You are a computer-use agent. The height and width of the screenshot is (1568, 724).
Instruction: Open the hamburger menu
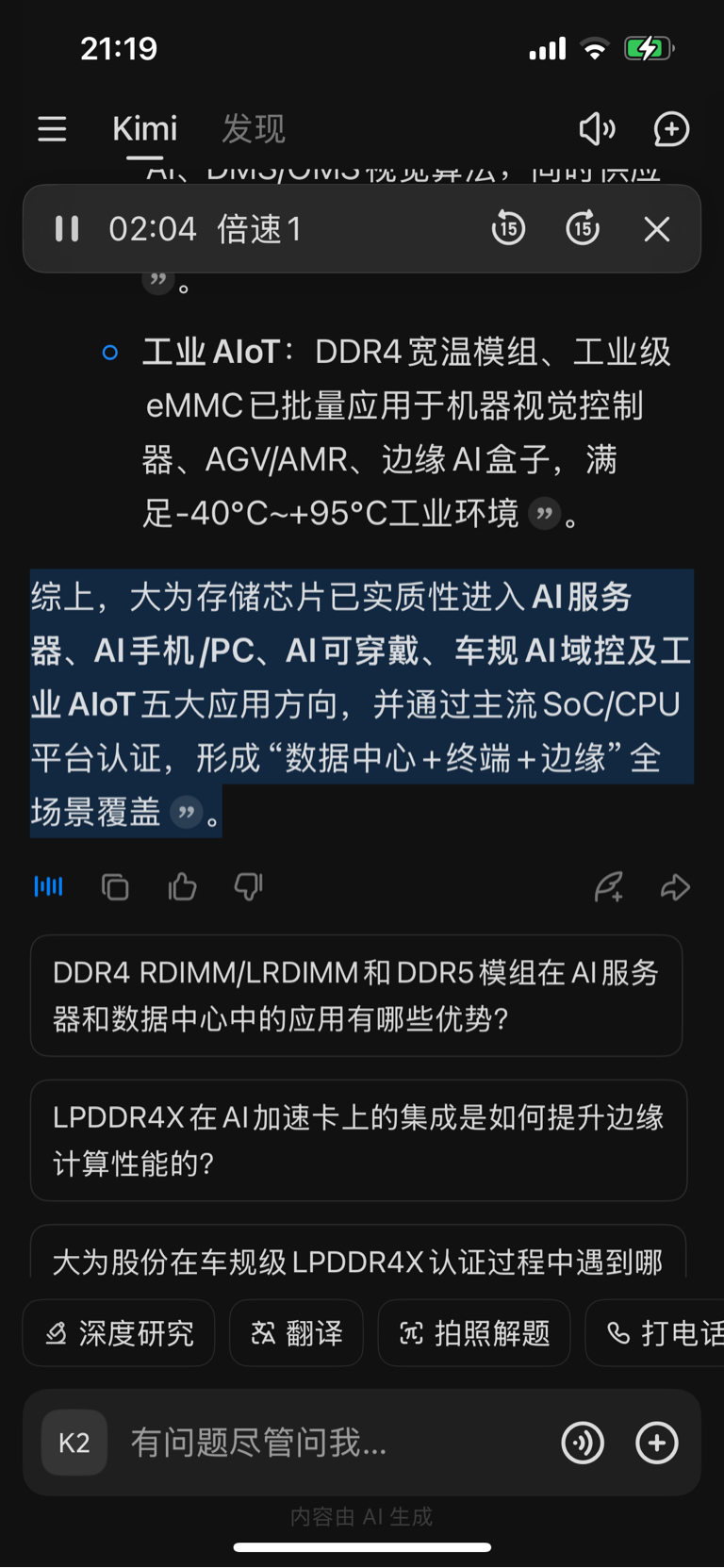pyautogui.click(x=52, y=128)
